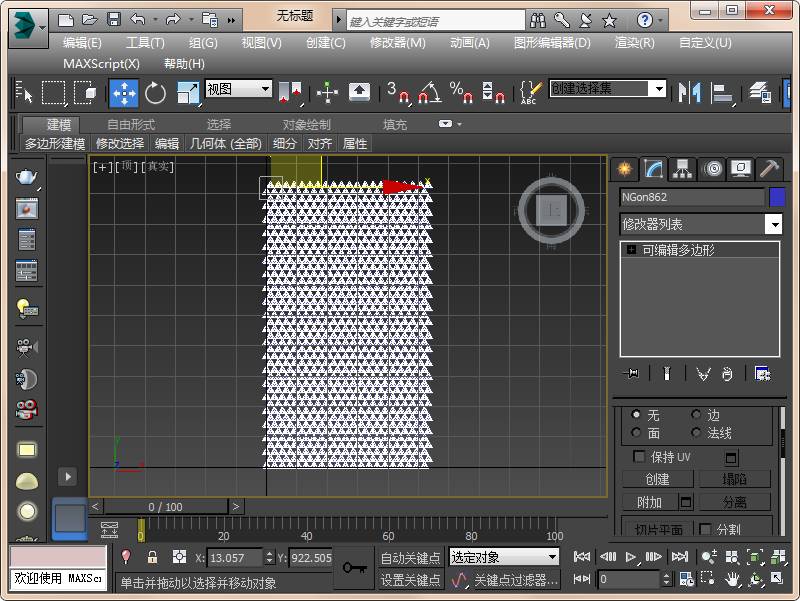Enable the 分割 checkbox
This screenshot has width=800, height=601.
pos(705,529)
